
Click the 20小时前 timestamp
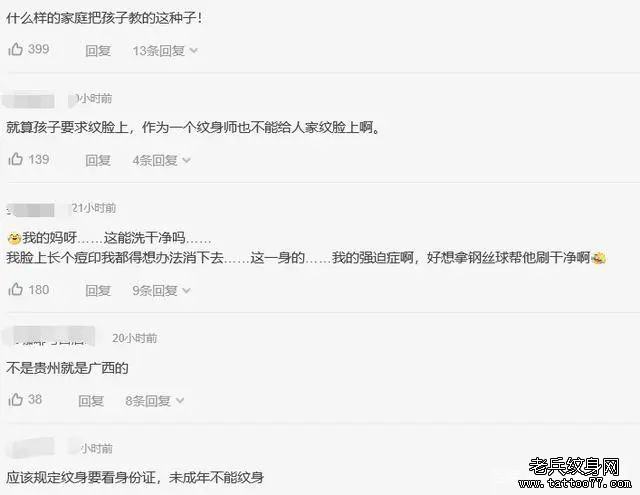135,338
